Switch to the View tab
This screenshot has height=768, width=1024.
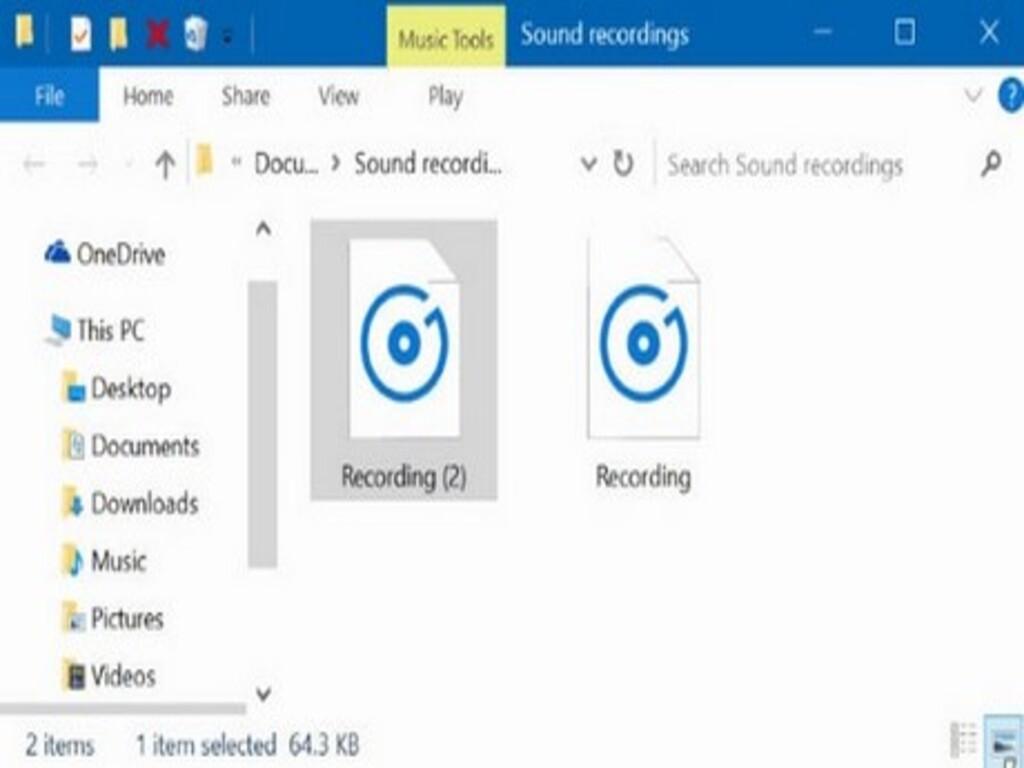338,96
